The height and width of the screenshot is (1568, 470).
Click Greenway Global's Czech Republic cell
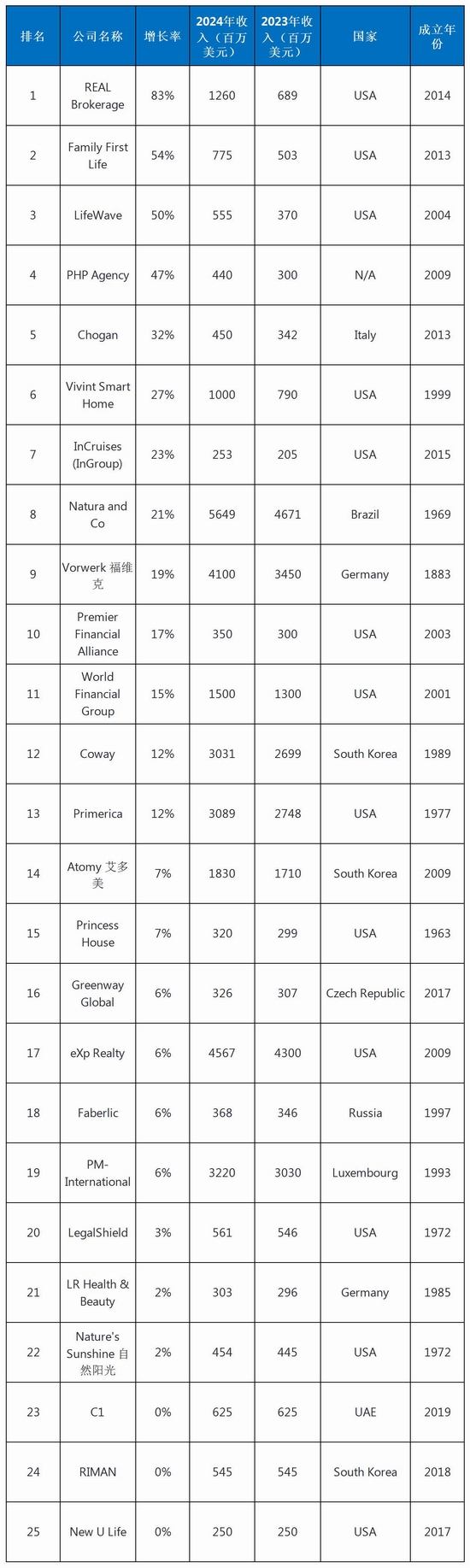click(x=365, y=993)
